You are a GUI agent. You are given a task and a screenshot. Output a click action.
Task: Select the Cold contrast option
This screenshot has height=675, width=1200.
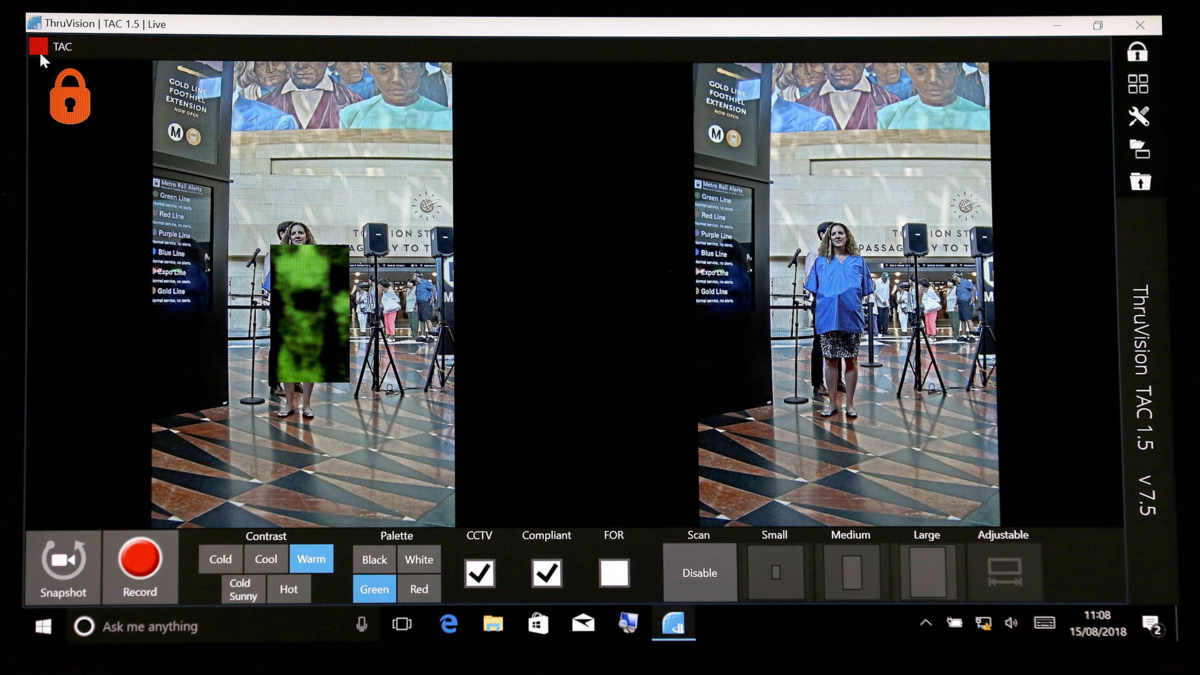coord(220,559)
